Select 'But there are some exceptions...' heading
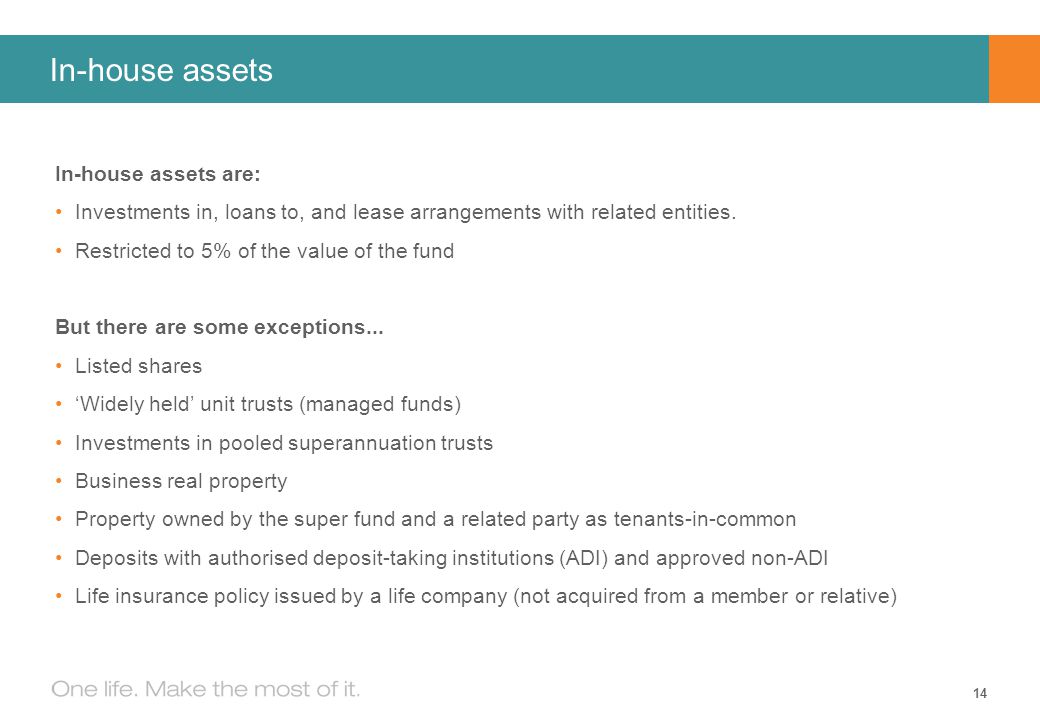The image size is (1040, 720). pos(220,328)
